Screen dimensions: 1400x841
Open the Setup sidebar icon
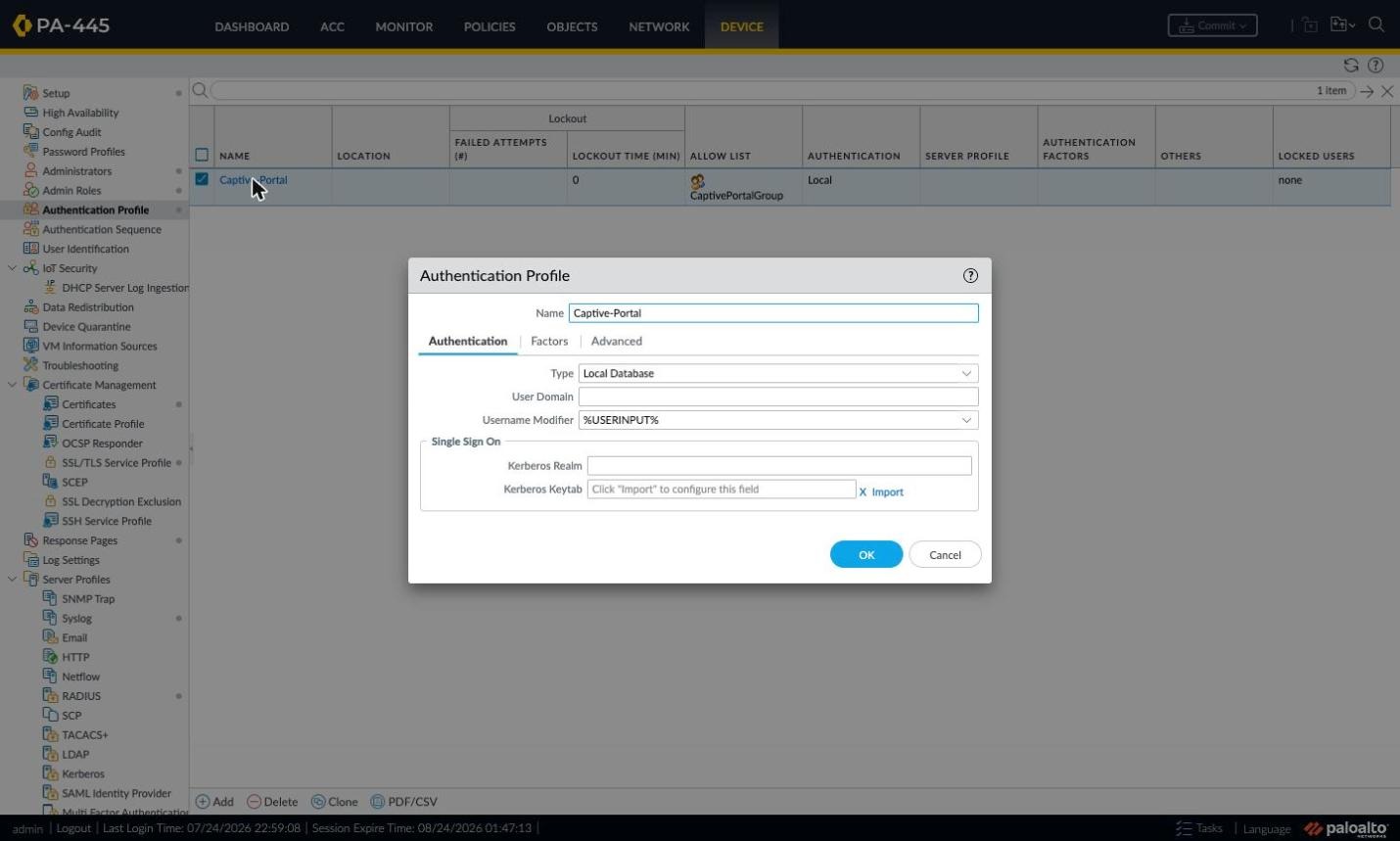30,93
